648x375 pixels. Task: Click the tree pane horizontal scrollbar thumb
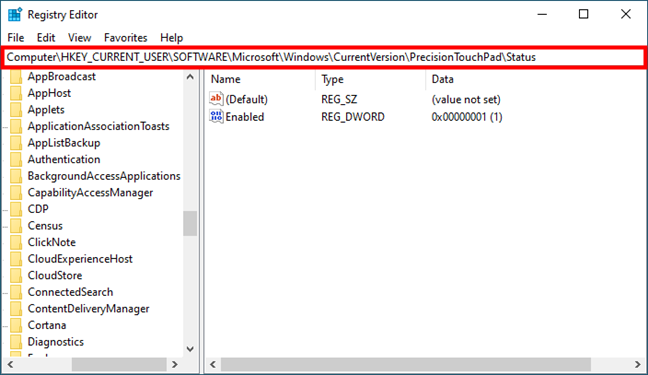[x=119, y=364]
